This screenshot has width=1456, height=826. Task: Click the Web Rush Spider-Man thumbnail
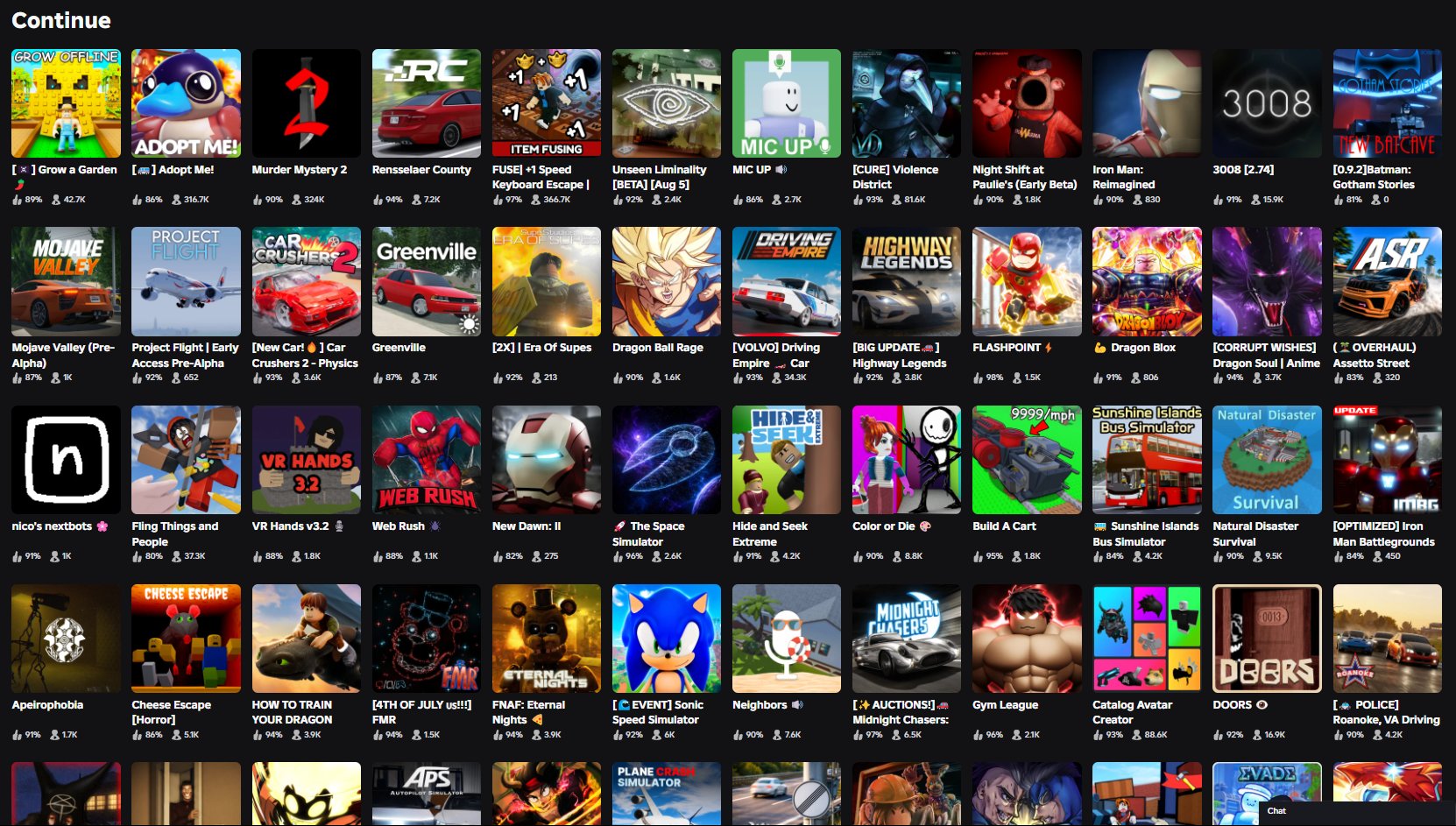pyautogui.click(x=426, y=460)
